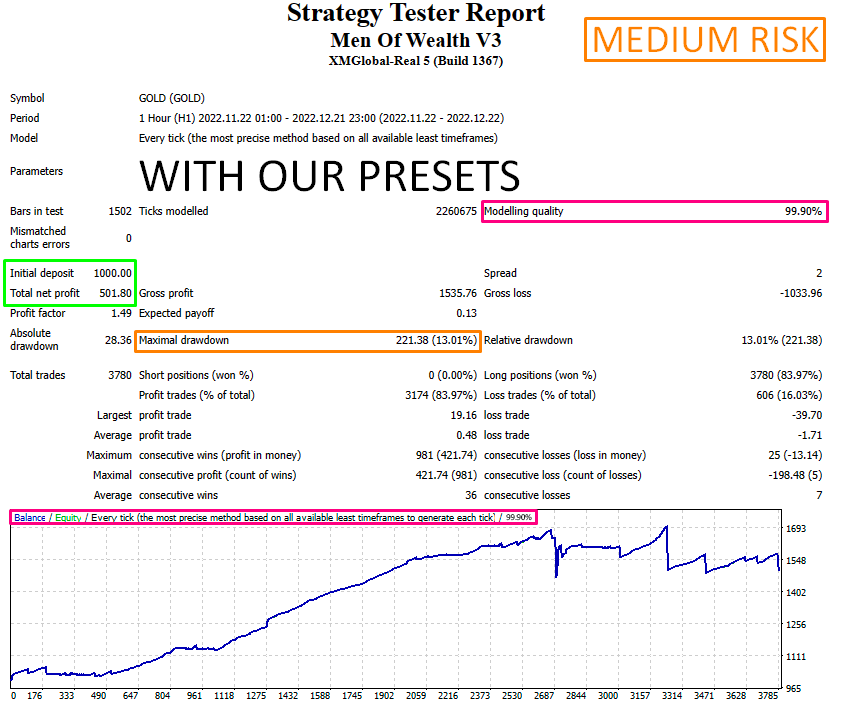Image resolution: width=844 pixels, height=710 pixels.
Task: Click Profit factor value 1.49
Action: [121, 313]
